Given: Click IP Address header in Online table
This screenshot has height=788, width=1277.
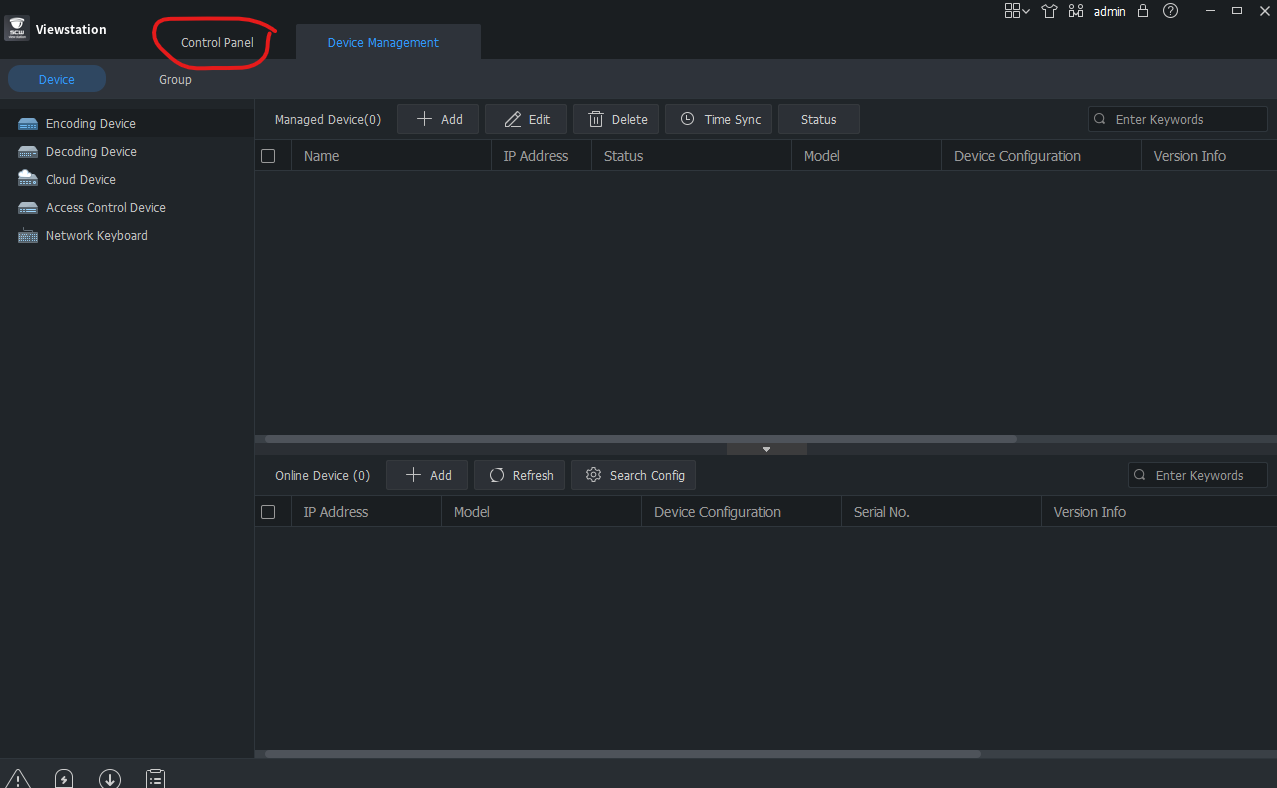Looking at the screenshot, I should [366, 512].
